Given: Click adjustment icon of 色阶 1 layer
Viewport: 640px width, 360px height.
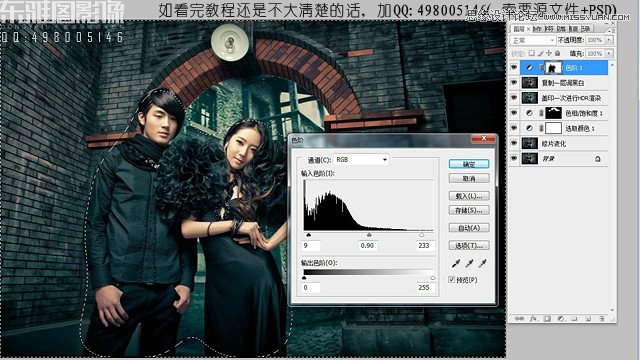Looking at the screenshot, I should (529, 68).
